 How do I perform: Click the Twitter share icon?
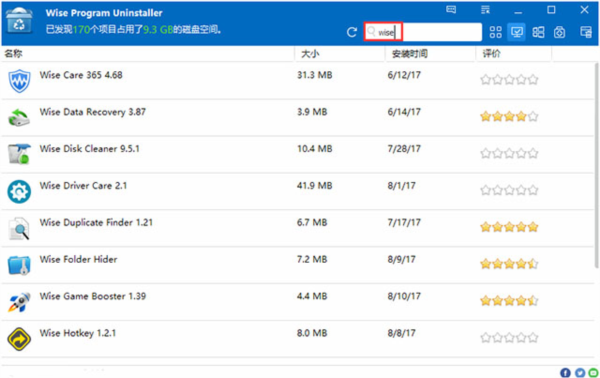pos(580,372)
